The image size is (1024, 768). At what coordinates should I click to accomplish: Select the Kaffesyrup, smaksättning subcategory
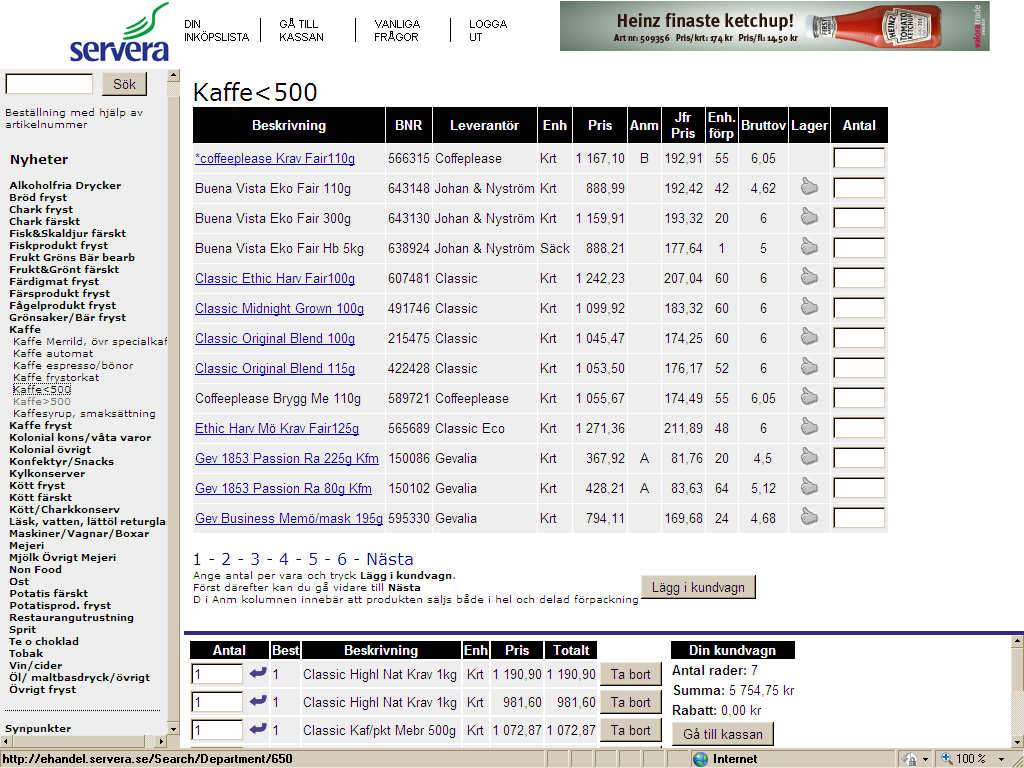(84, 414)
